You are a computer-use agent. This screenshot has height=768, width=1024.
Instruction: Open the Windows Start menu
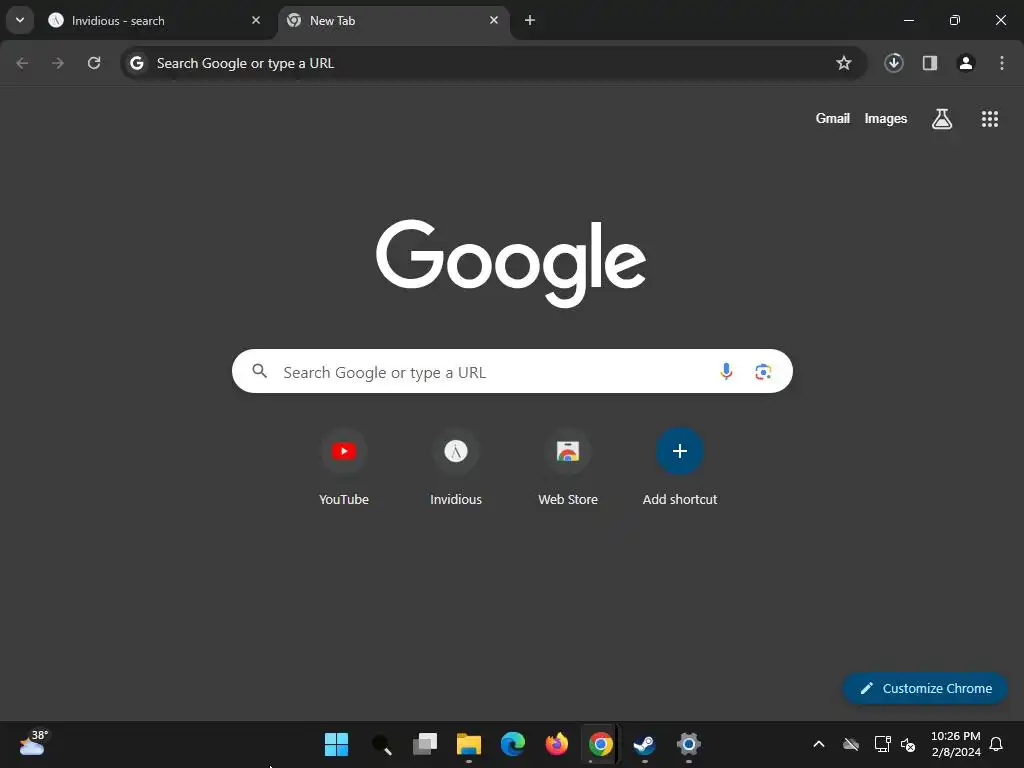point(336,744)
